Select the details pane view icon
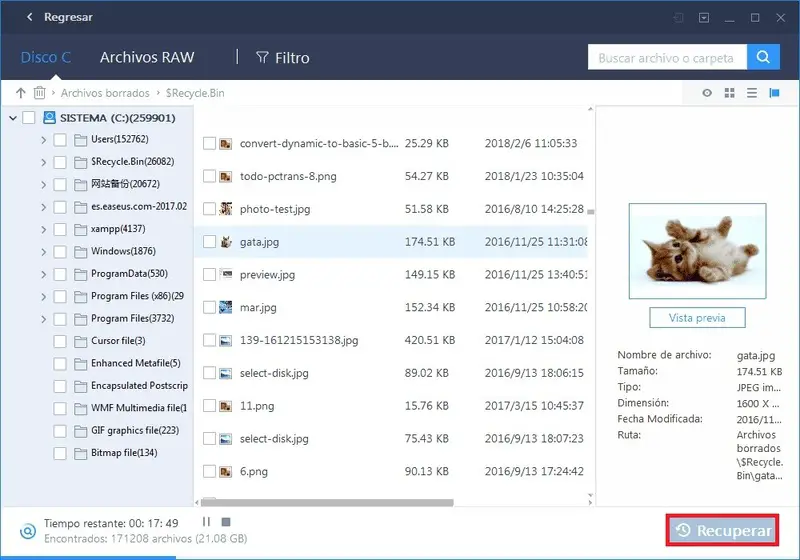 (x=774, y=93)
